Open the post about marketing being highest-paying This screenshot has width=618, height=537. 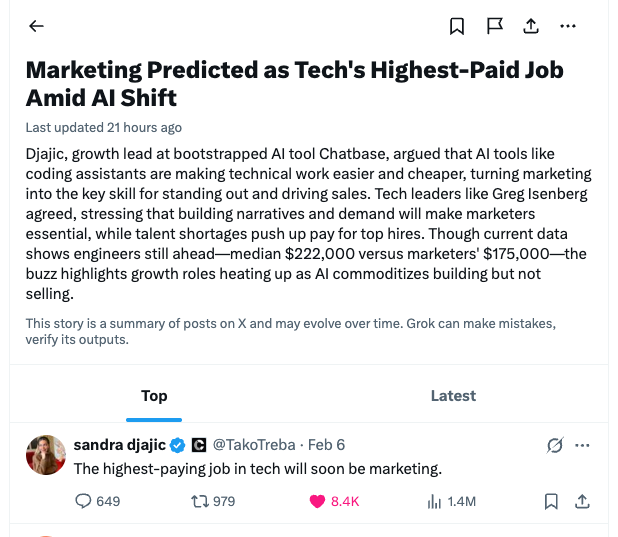click(x=258, y=468)
